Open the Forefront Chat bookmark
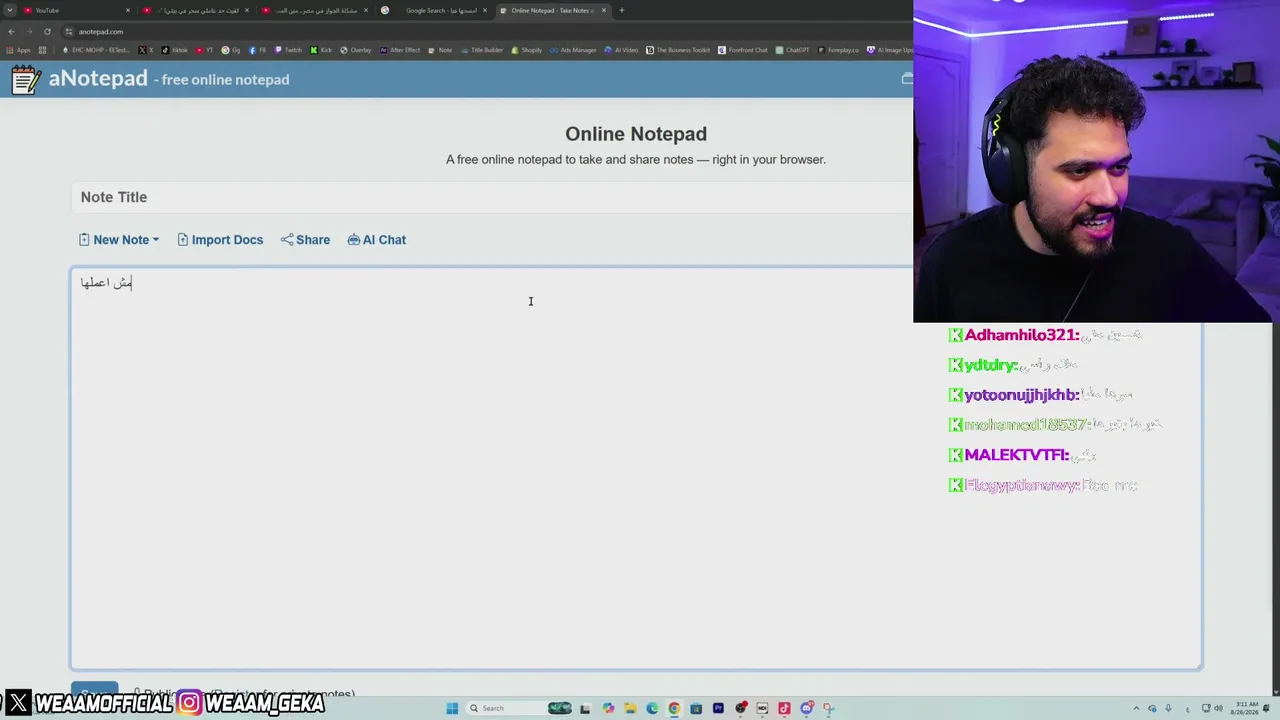Image resolution: width=1280 pixels, height=720 pixels. [x=743, y=50]
